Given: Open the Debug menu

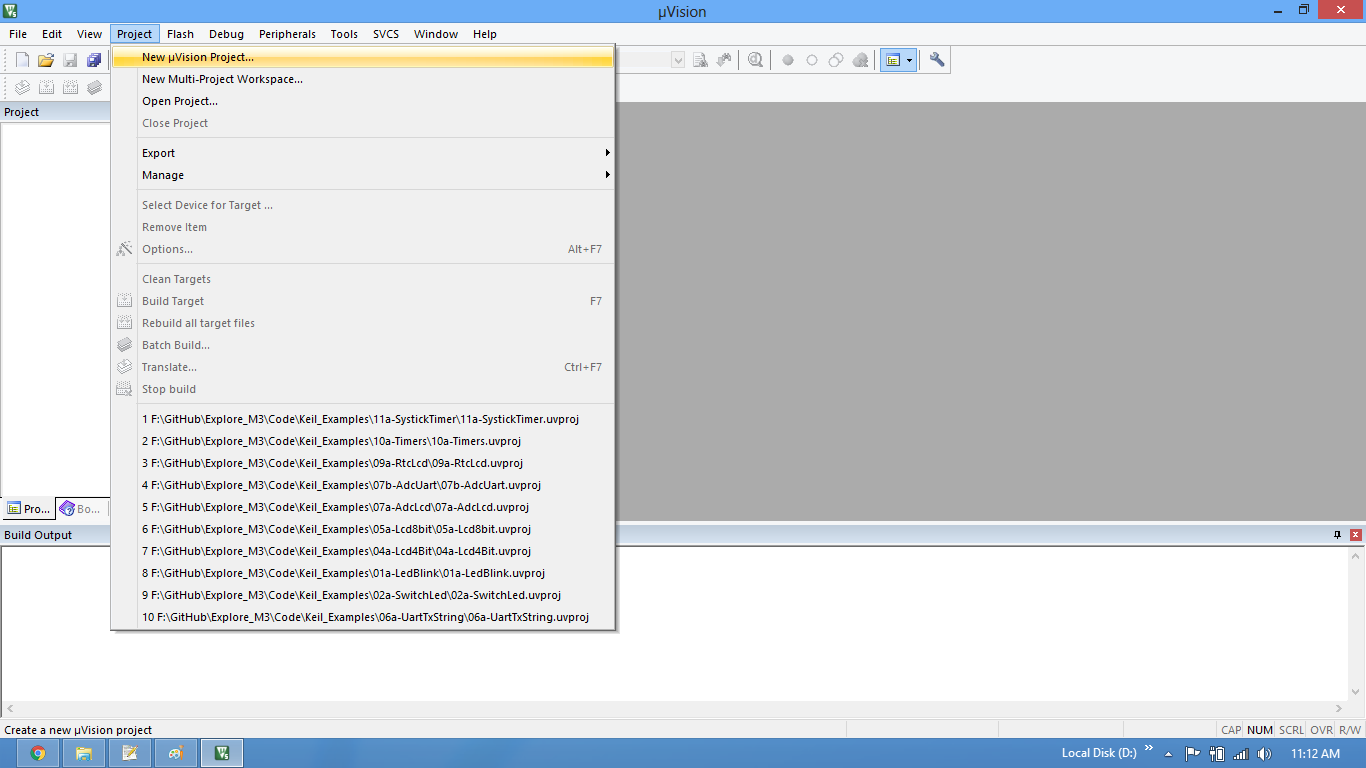Looking at the screenshot, I should pyautogui.click(x=226, y=34).
